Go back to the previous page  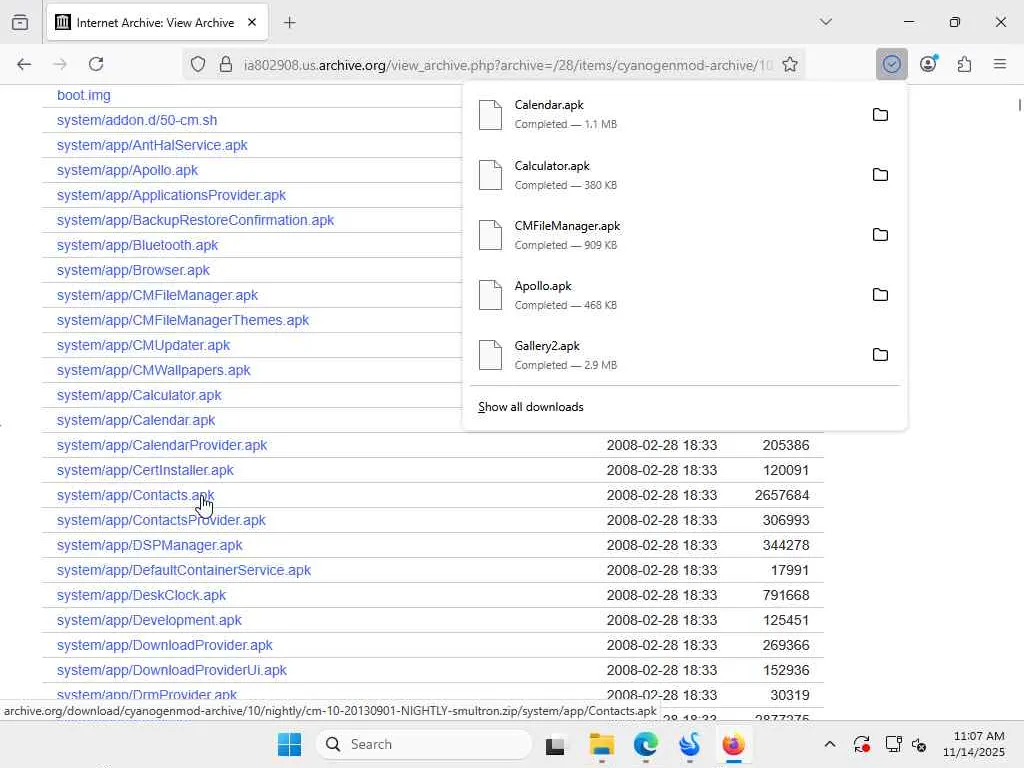[24, 64]
